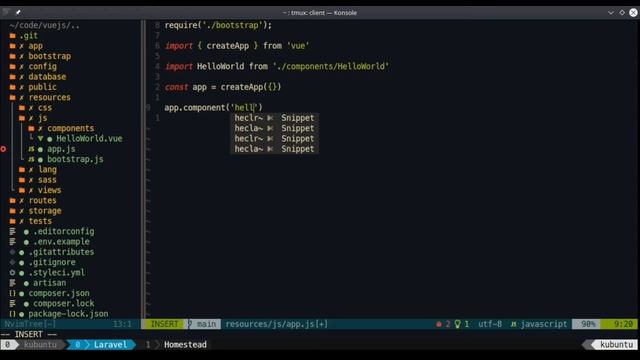Image resolution: width=640 pixels, height=360 pixels.
Task: Click the routes folder icon
Action: (13, 200)
